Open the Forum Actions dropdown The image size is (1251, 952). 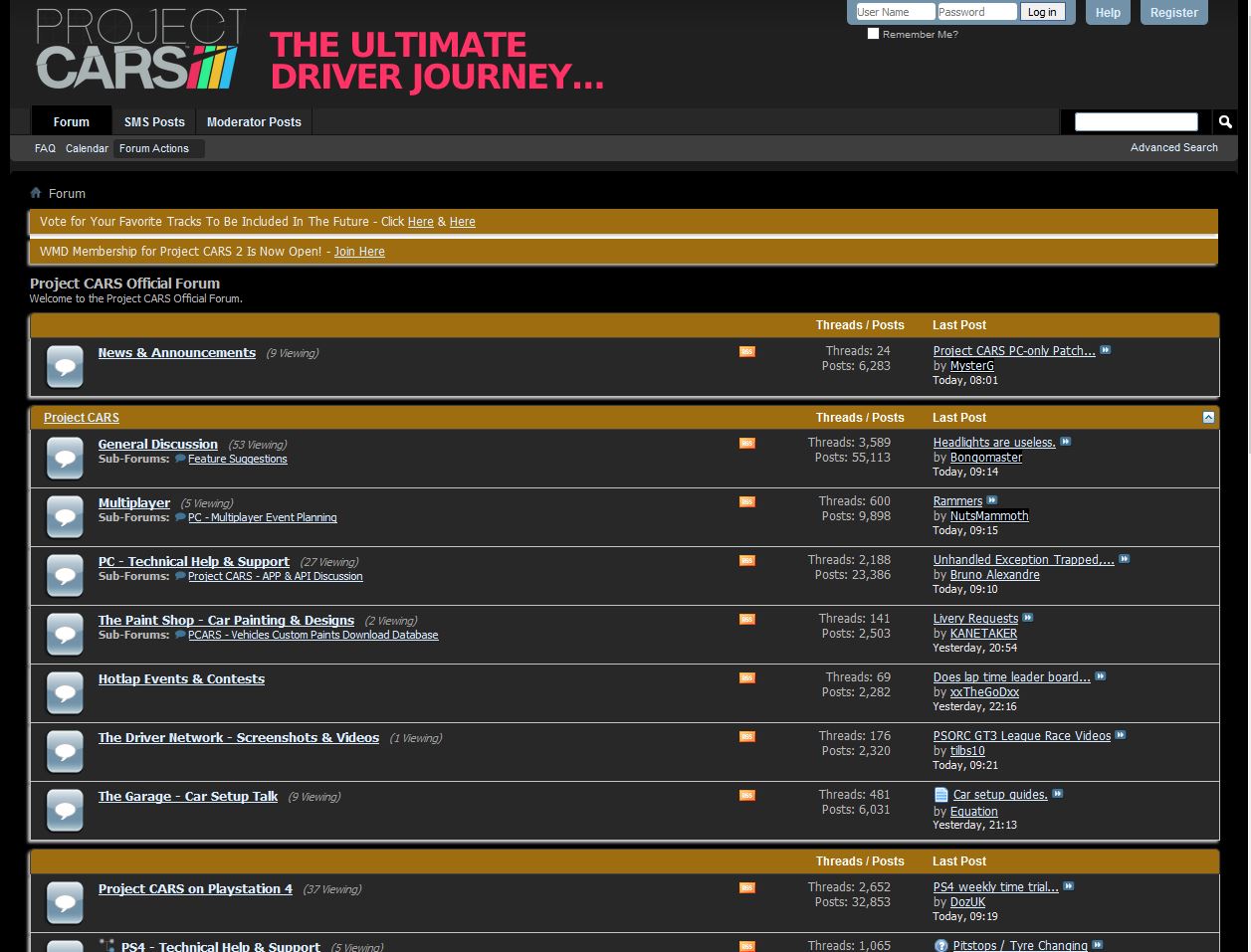pyautogui.click(x=159, y=148)
